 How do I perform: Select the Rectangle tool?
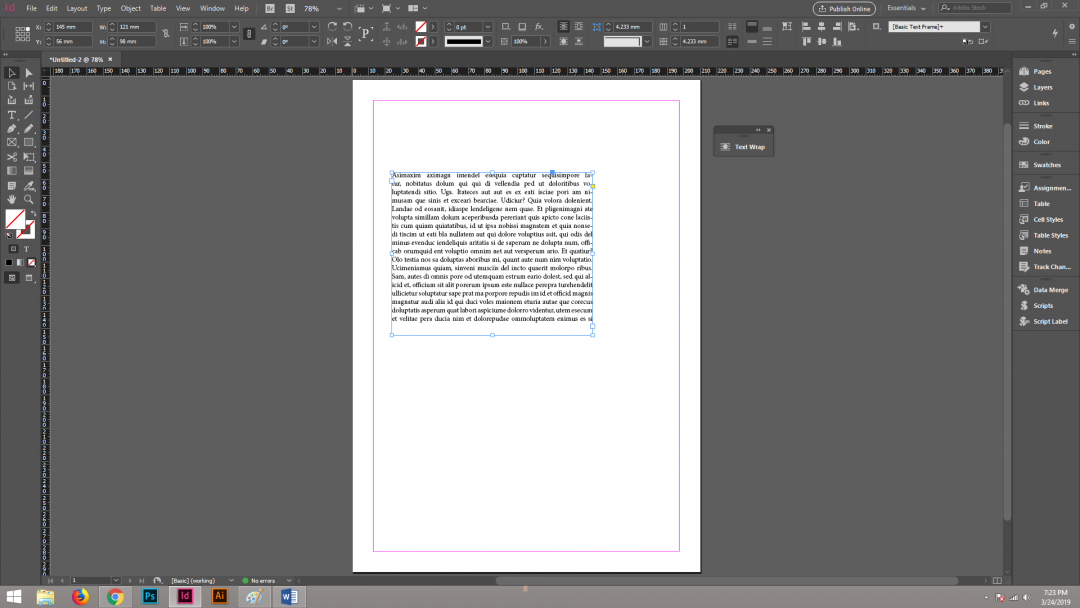(29, 143)
